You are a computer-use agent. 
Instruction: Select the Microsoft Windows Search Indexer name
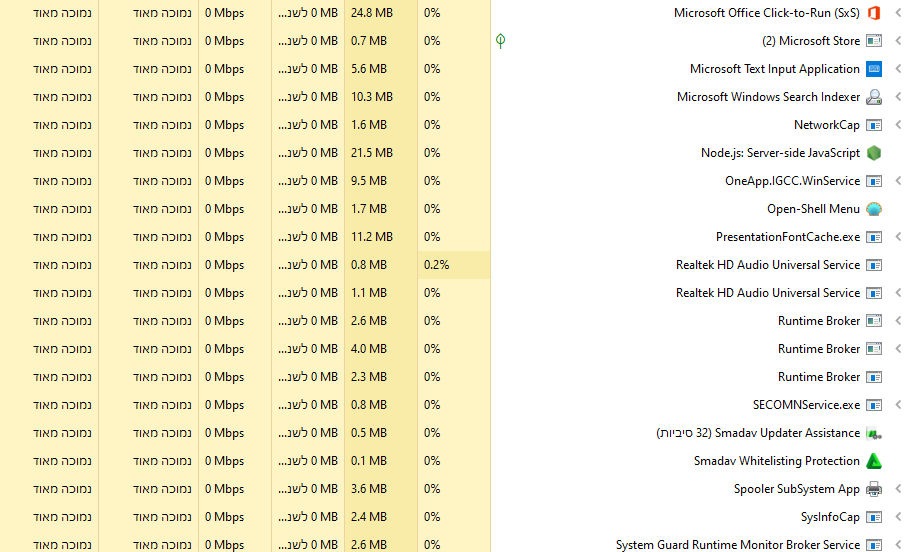[x=768, y=97]
